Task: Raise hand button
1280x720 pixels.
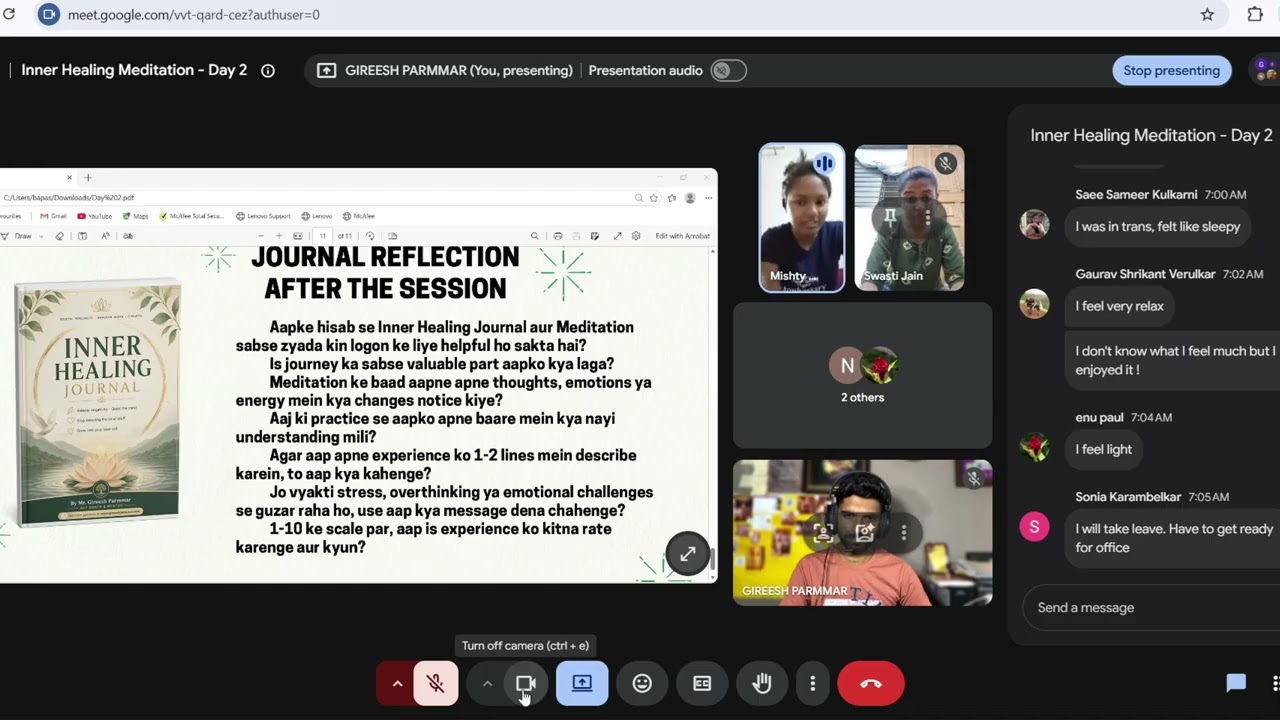Action: (x=762, y=684)
